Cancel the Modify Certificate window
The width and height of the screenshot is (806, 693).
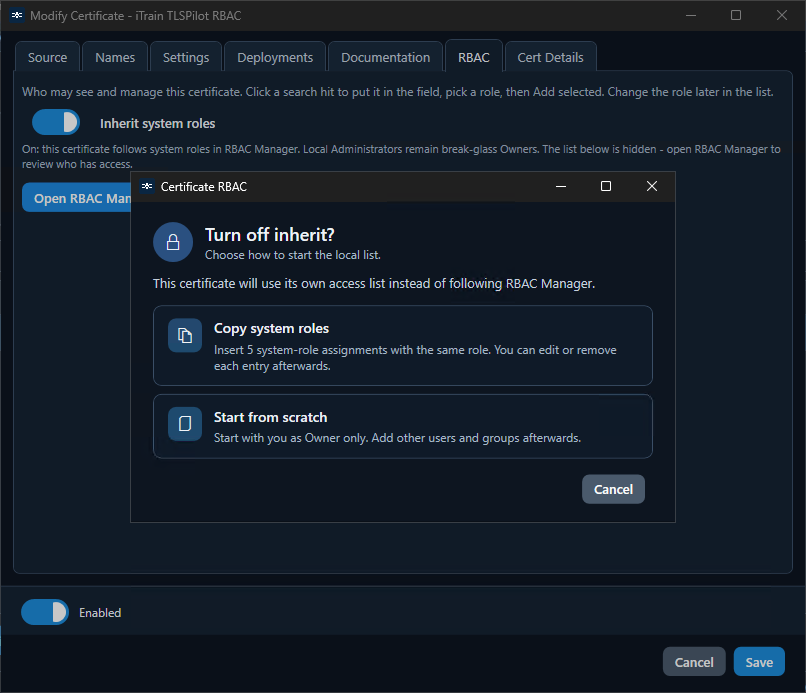pyautogui.click(x=694, y=662)
